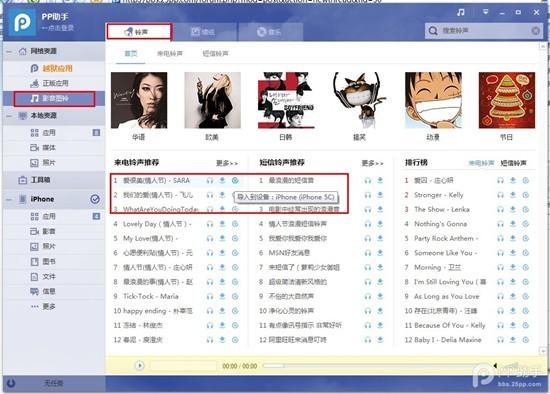Open the title bar dropdown menu arrow
Image resolution: width=550 pixels, height=394 pixels.
pos(485,12)
